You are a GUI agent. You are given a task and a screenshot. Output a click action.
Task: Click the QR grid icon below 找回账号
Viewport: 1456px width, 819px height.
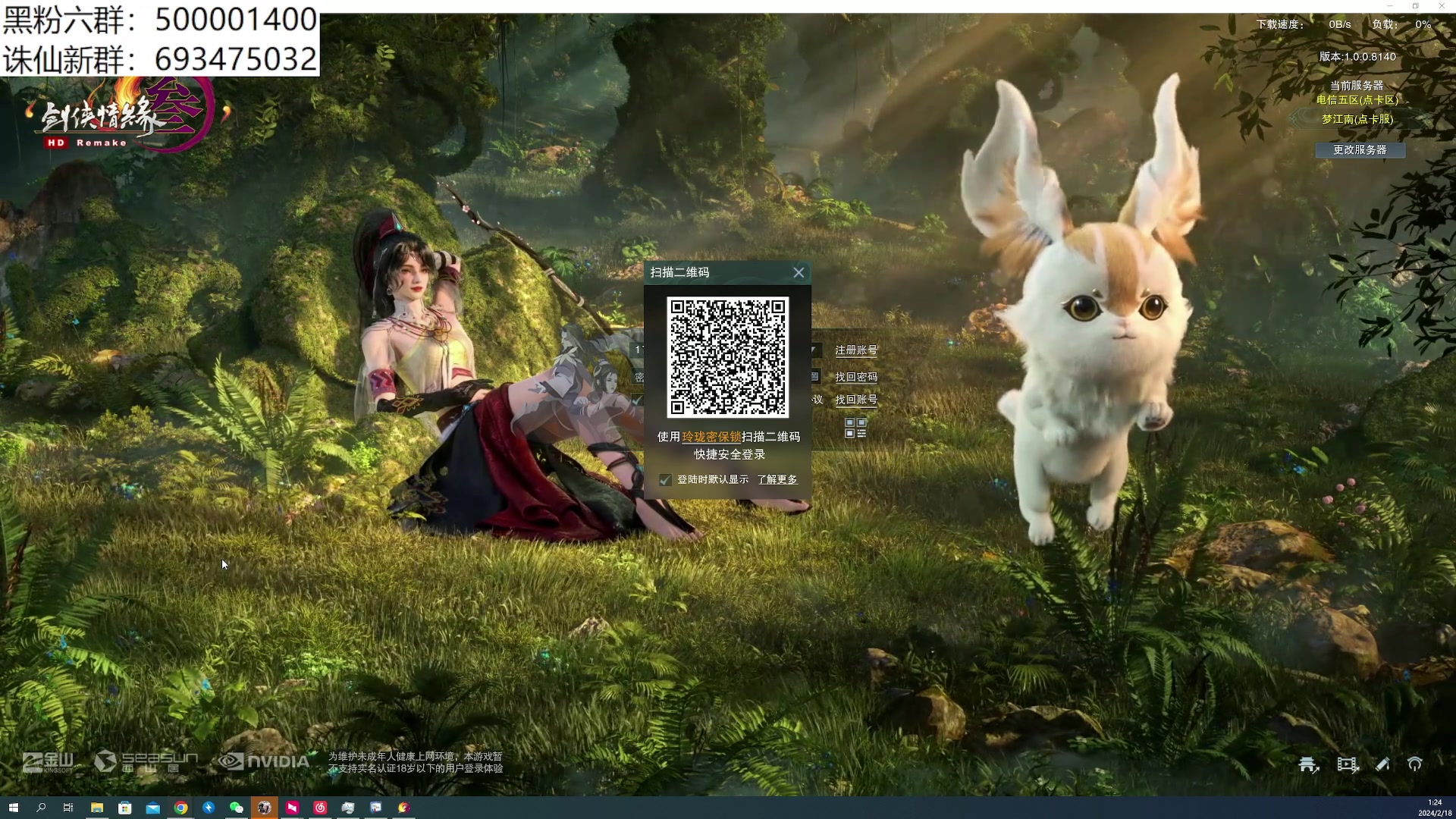coord(855,428)
